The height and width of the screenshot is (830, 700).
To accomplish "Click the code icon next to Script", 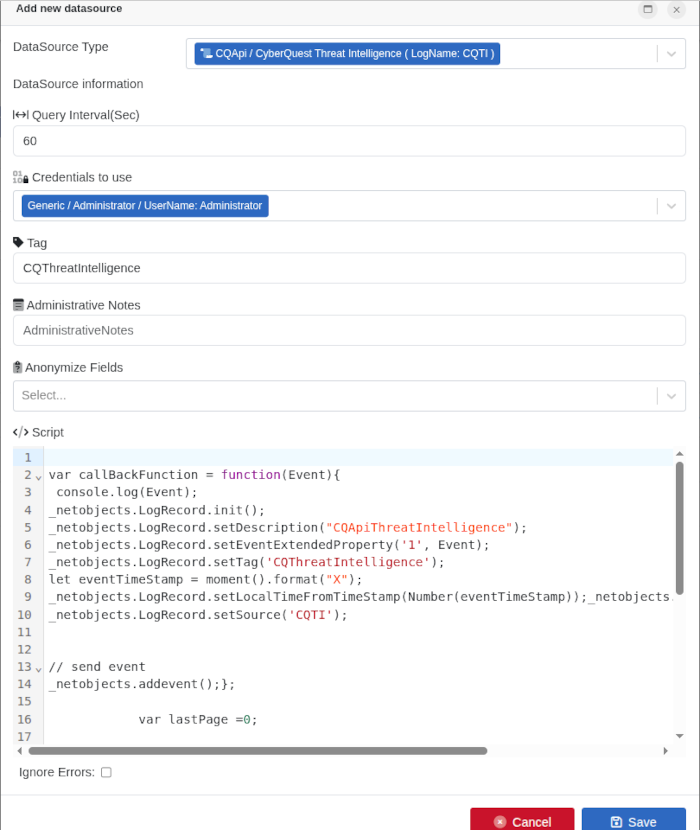I will pyautogui.click(x=20, y=432).
